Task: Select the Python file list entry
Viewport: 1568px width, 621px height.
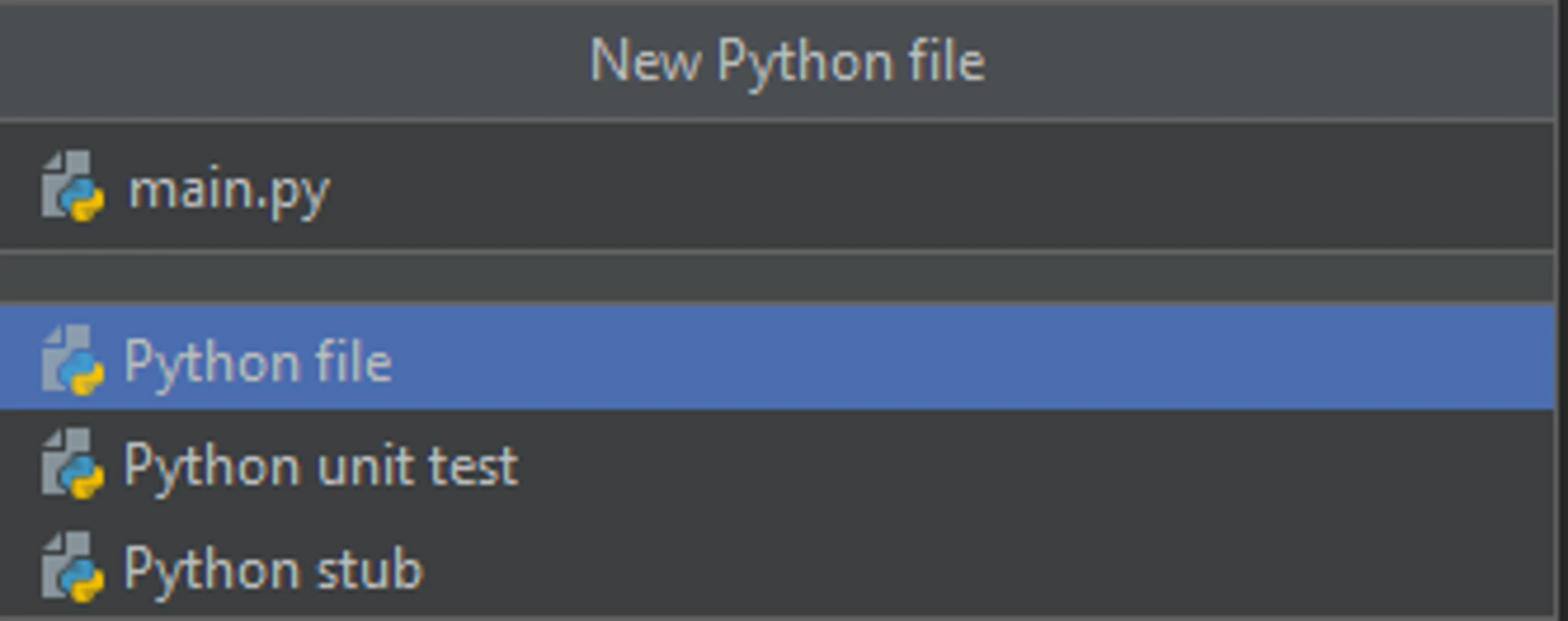Action: (x=777, y=358)
